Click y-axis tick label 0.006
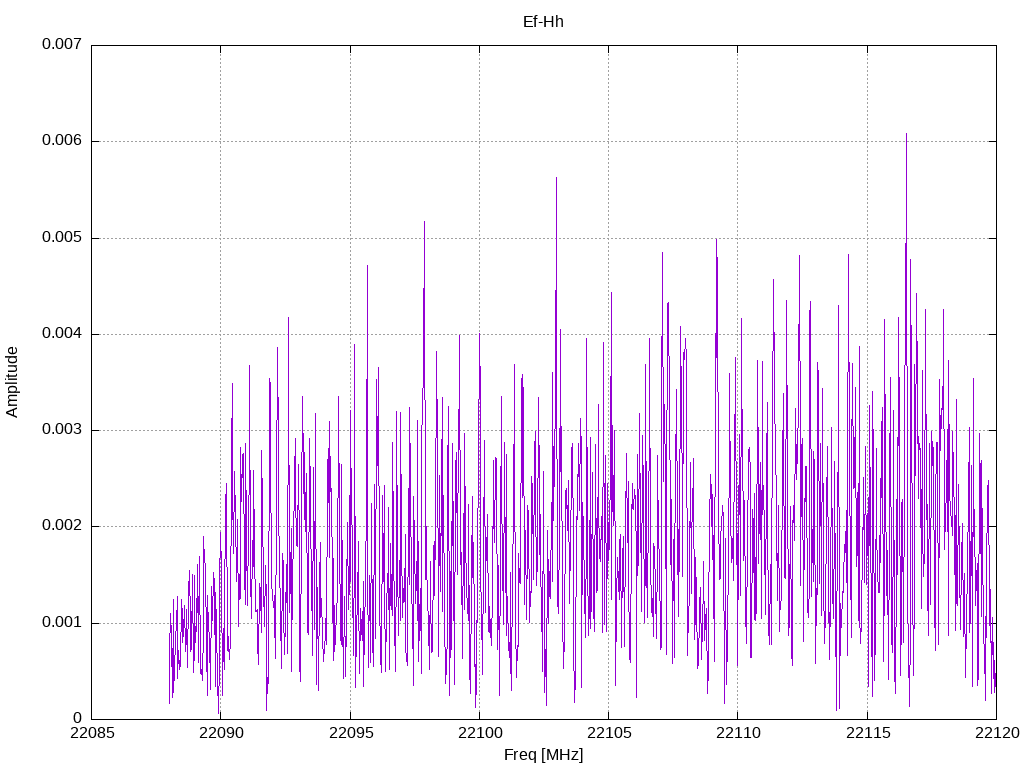 click(x=62, y=140)
